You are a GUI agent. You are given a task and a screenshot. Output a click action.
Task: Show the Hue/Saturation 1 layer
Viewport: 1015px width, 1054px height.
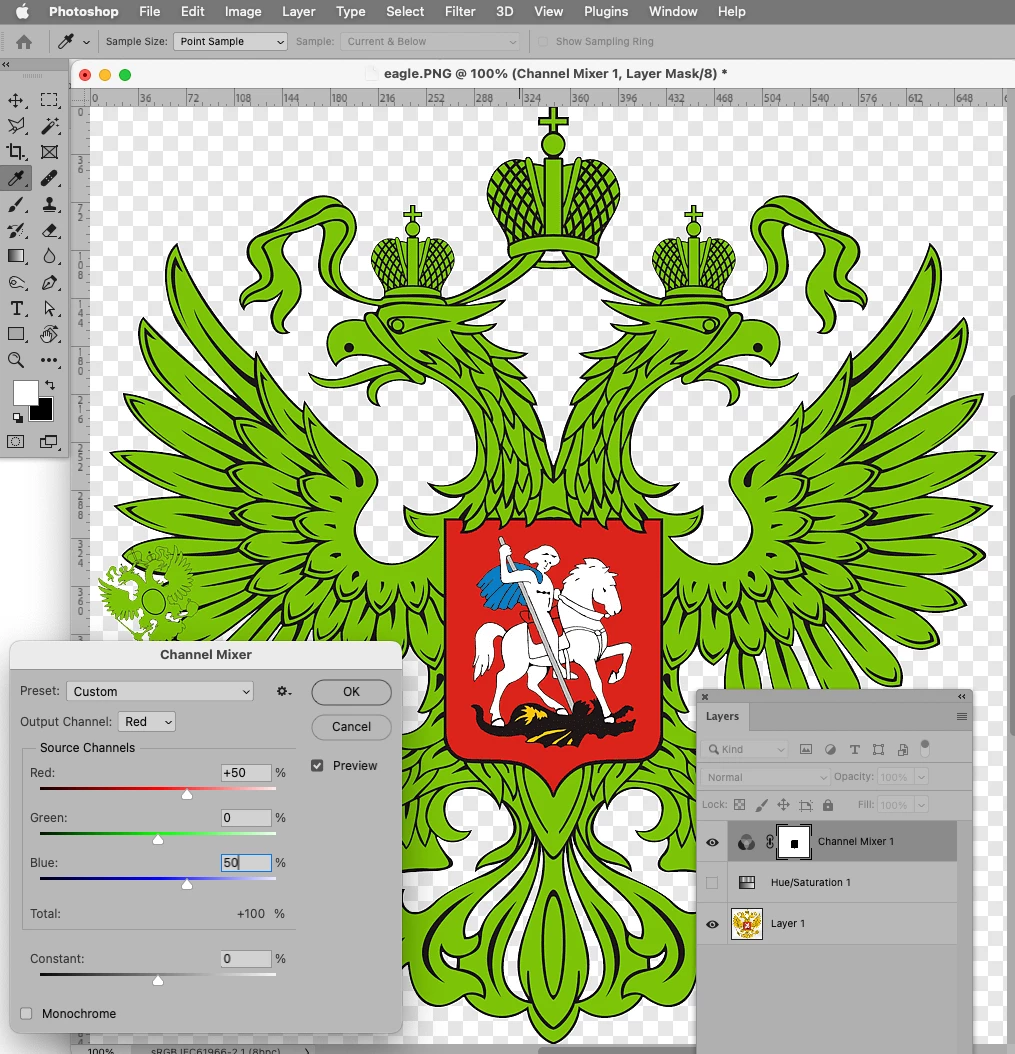(713, 883)
